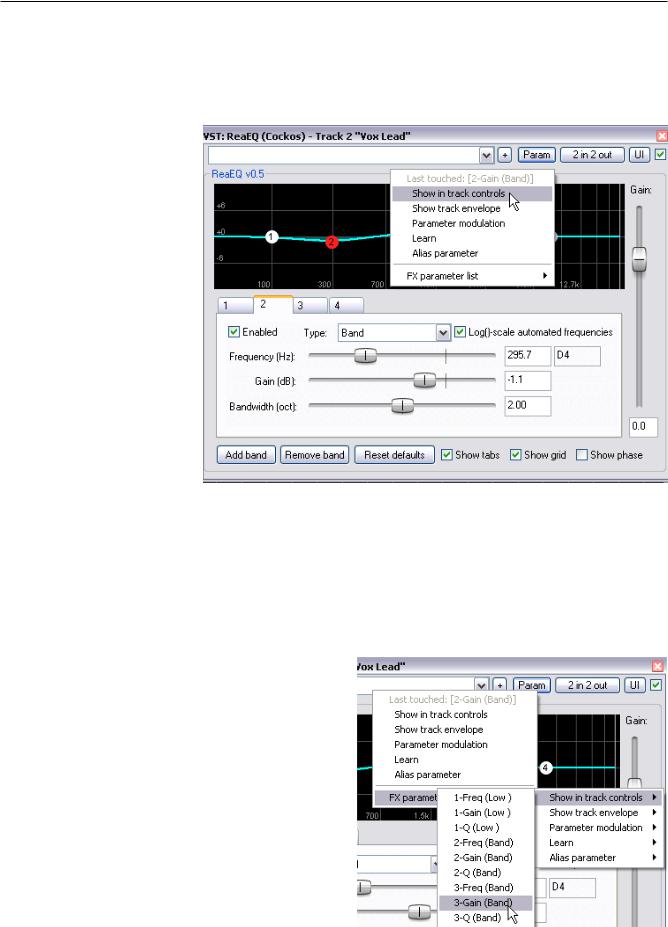Screen dimensions: 668x927
Task: Select EQ band point 1 on graph
Action: coord(271,237)
